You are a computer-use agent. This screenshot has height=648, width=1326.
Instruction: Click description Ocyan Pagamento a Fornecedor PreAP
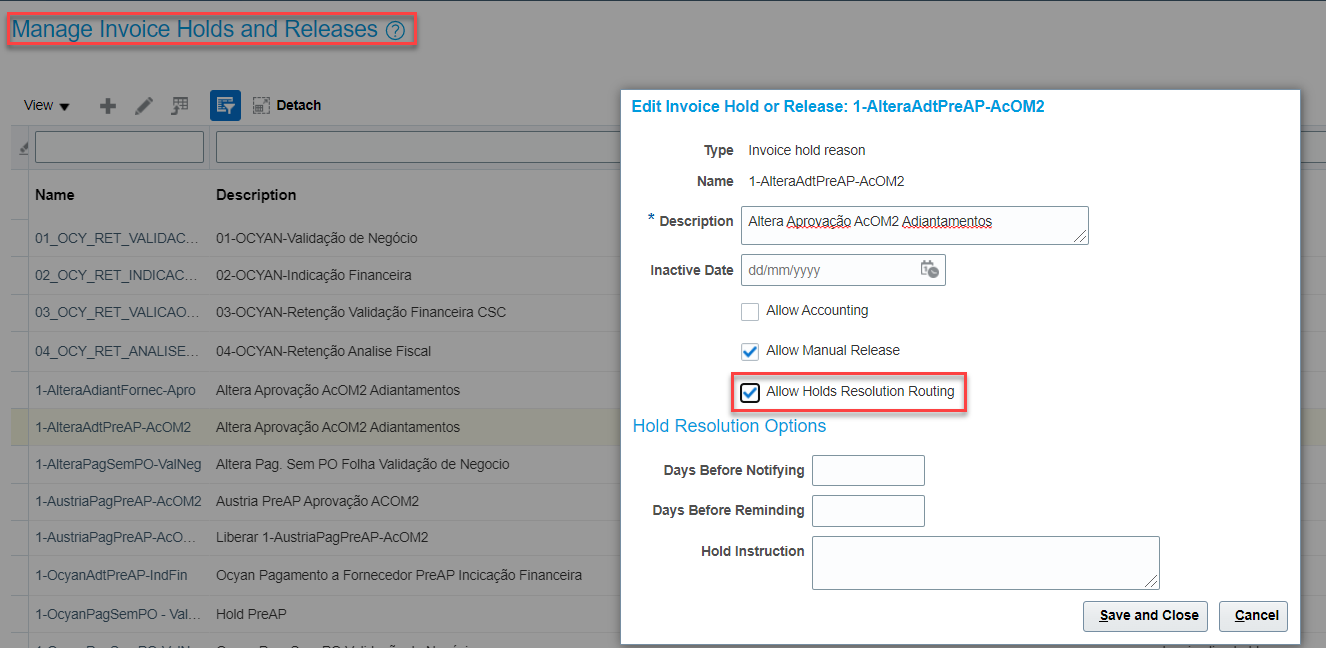399,575
